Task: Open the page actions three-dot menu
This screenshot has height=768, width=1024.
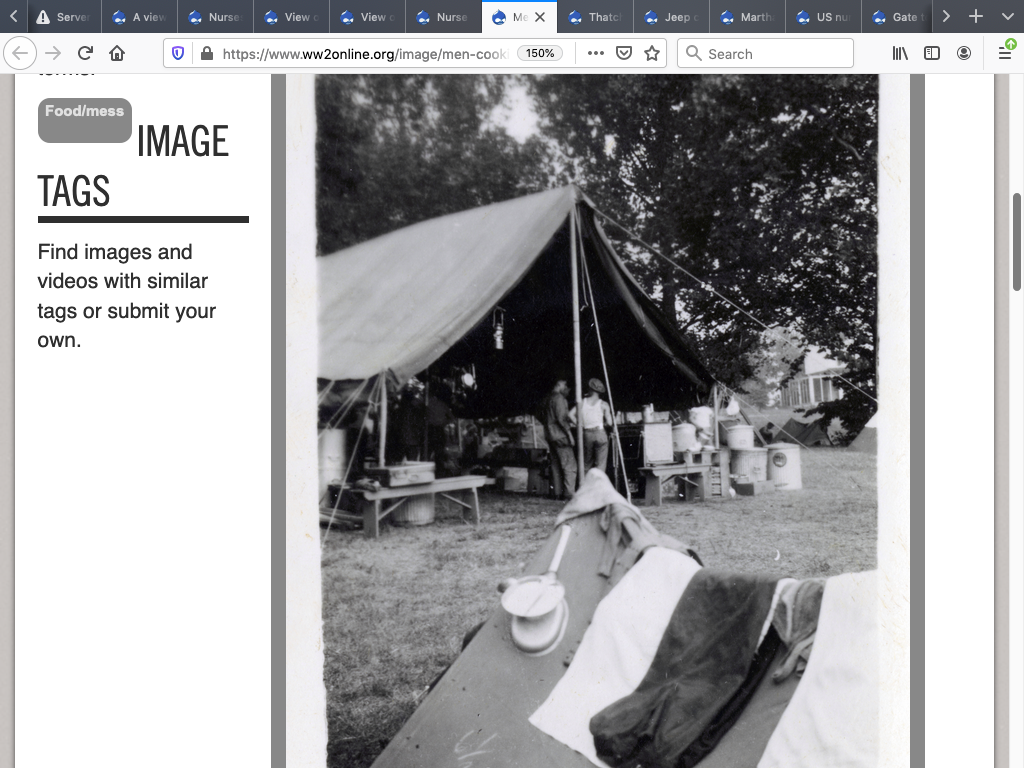Action: tap(596, 54)
